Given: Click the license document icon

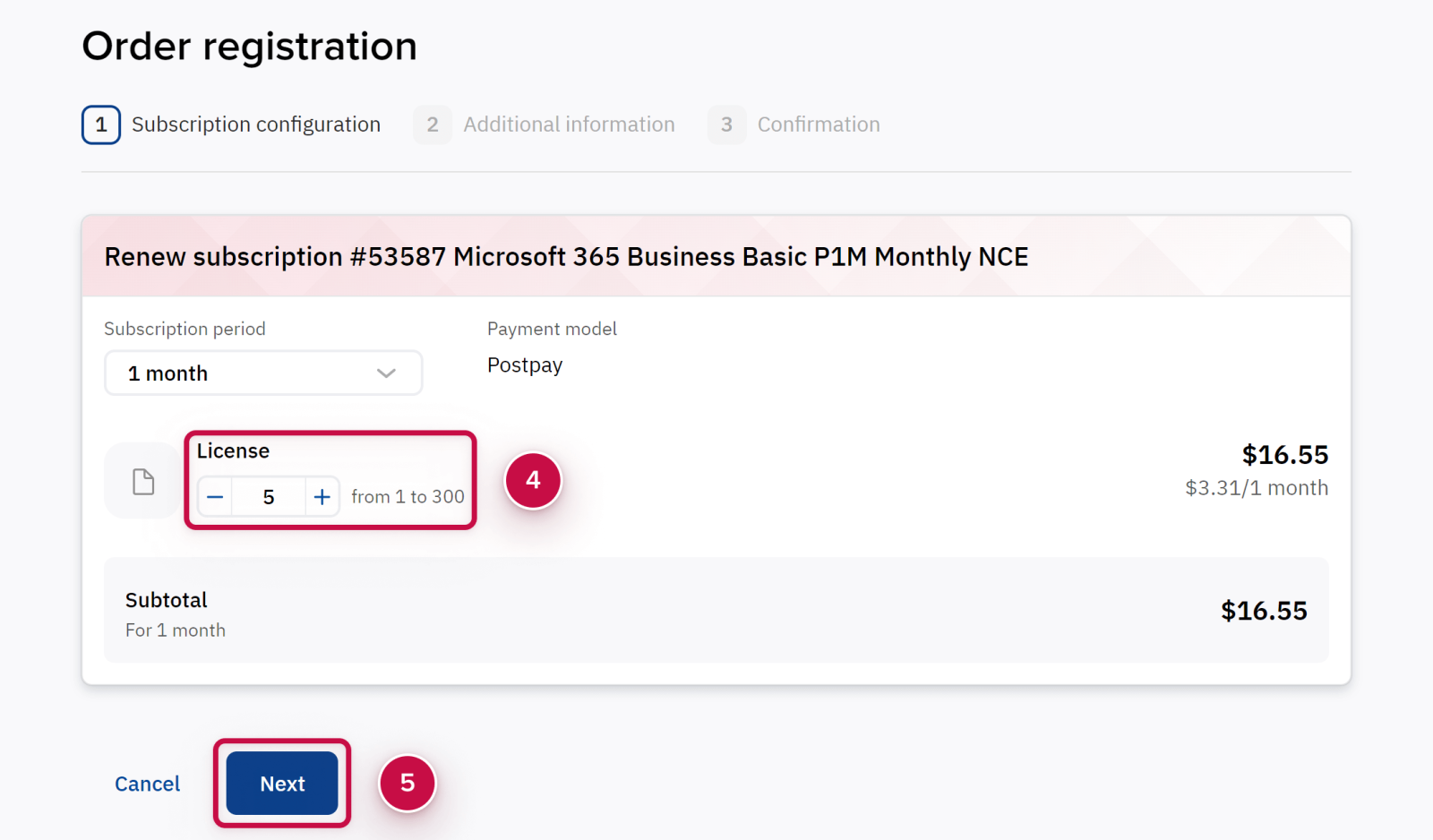Looking at the screenshot, I should click(x=143, y=482).
